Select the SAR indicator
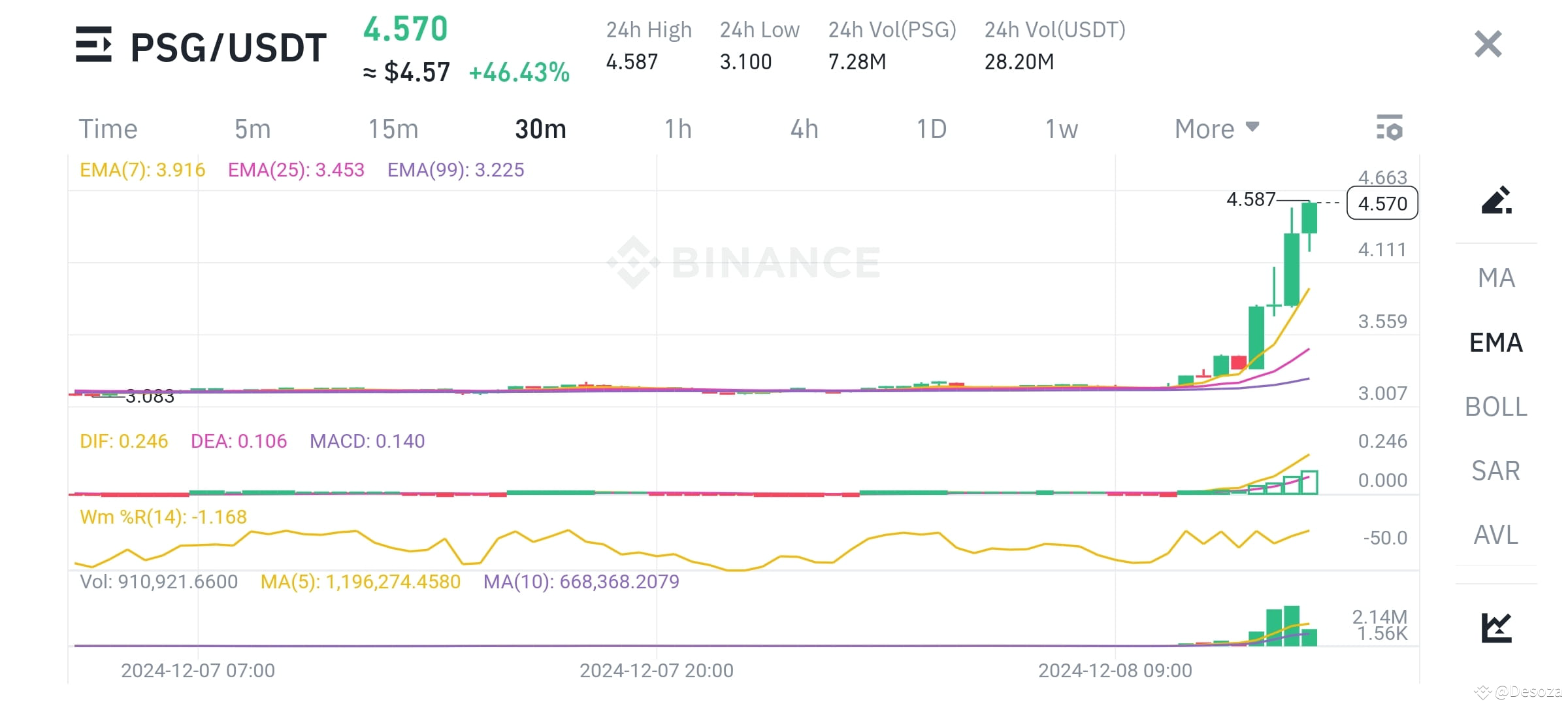Image resolution: width=1568 pixels, height=706 pixels. click(x=1495, y=471)
